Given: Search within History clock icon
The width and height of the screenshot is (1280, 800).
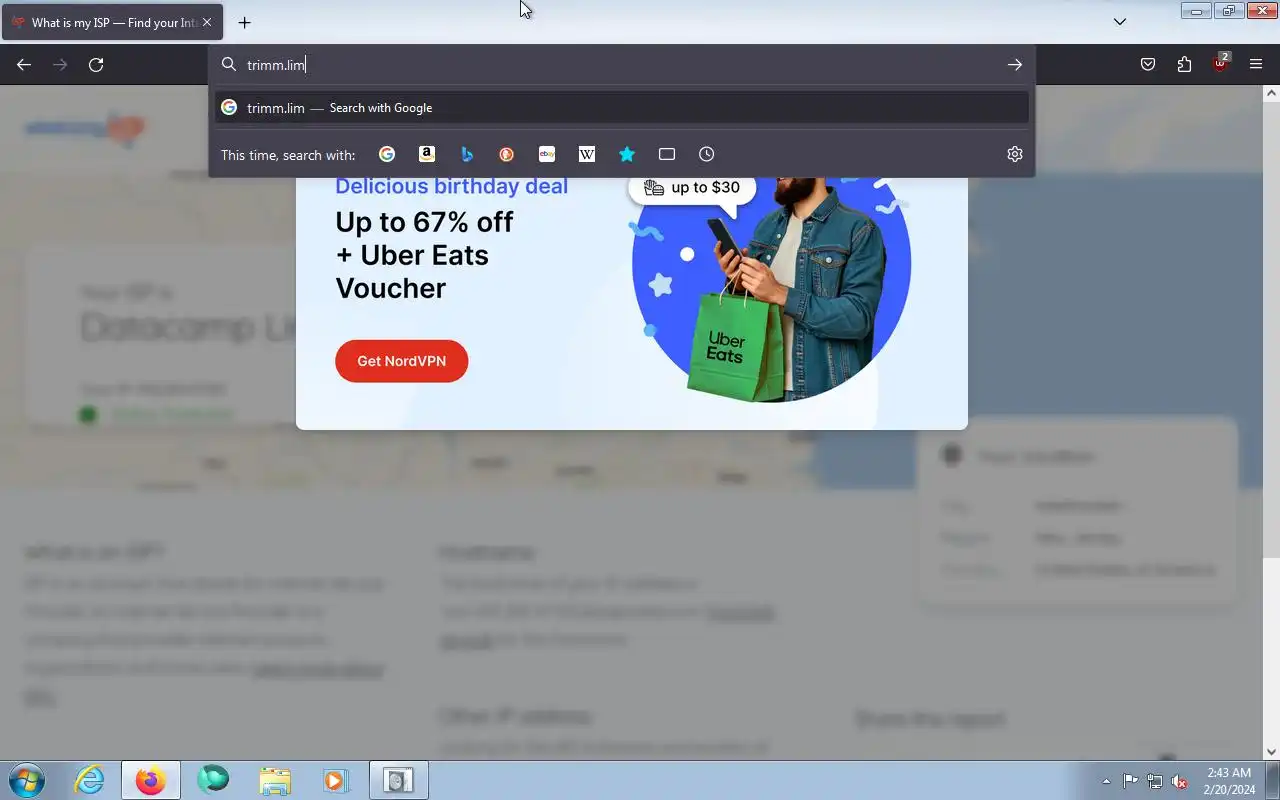Looking at the screenshot, I should point(707,154).
